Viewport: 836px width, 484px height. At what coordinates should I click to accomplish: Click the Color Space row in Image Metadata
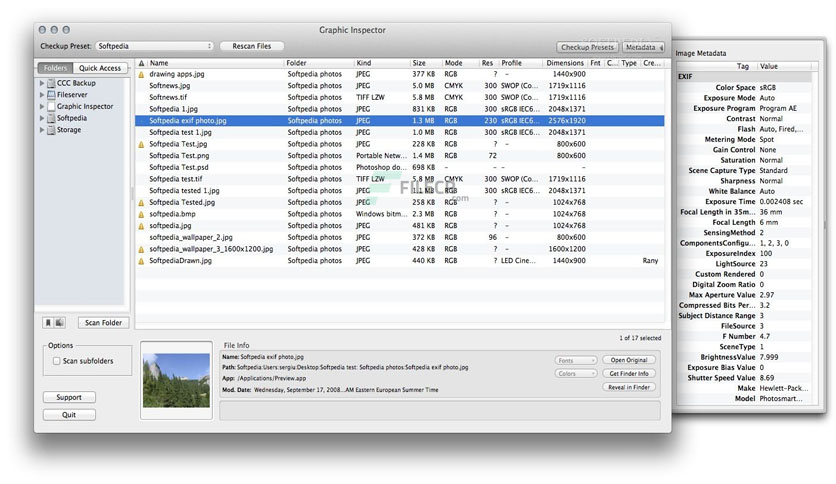[744, 87]
